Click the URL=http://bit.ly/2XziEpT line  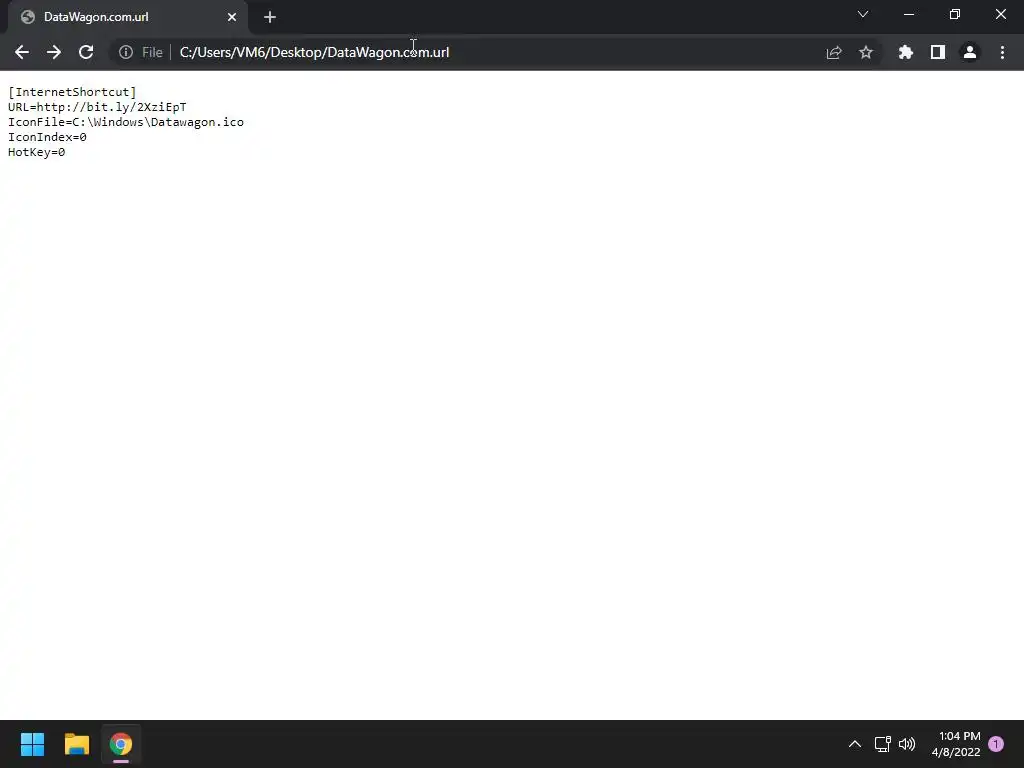tap(97, 107)
